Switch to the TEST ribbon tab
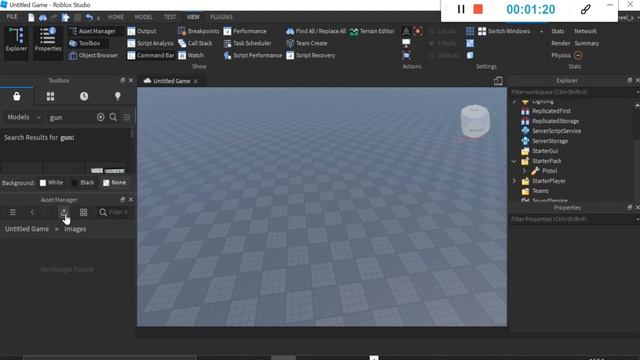 click(x=170, y=17)
